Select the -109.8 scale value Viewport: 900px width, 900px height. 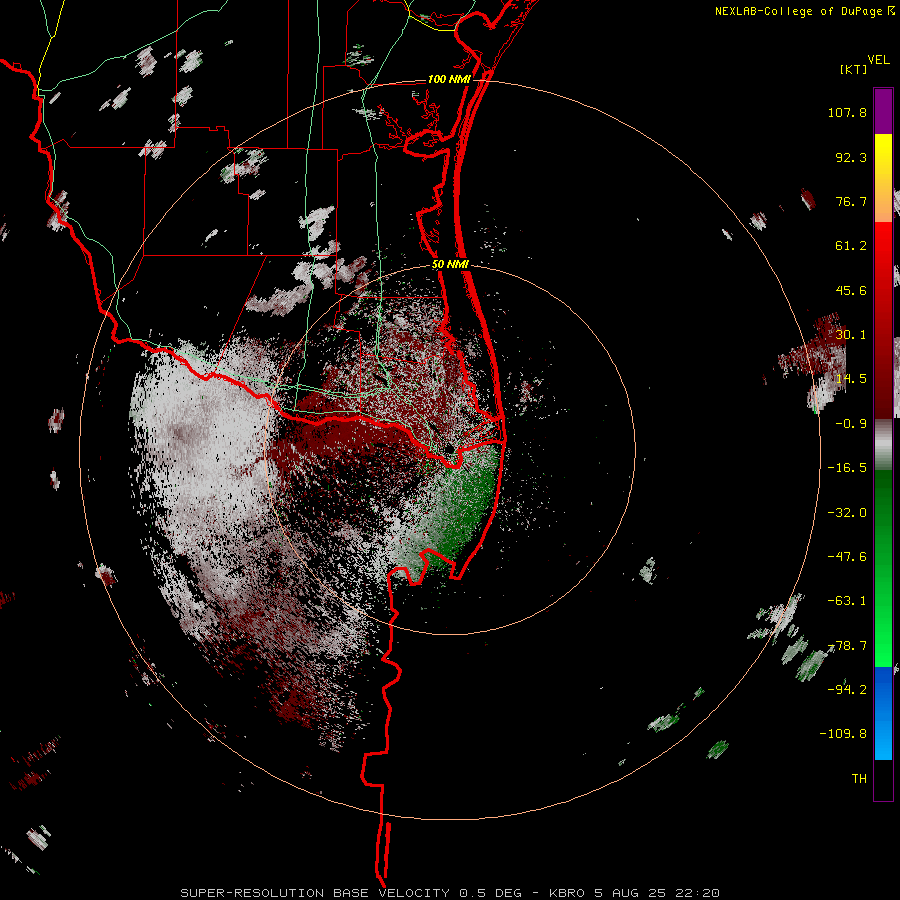(843, 734)
